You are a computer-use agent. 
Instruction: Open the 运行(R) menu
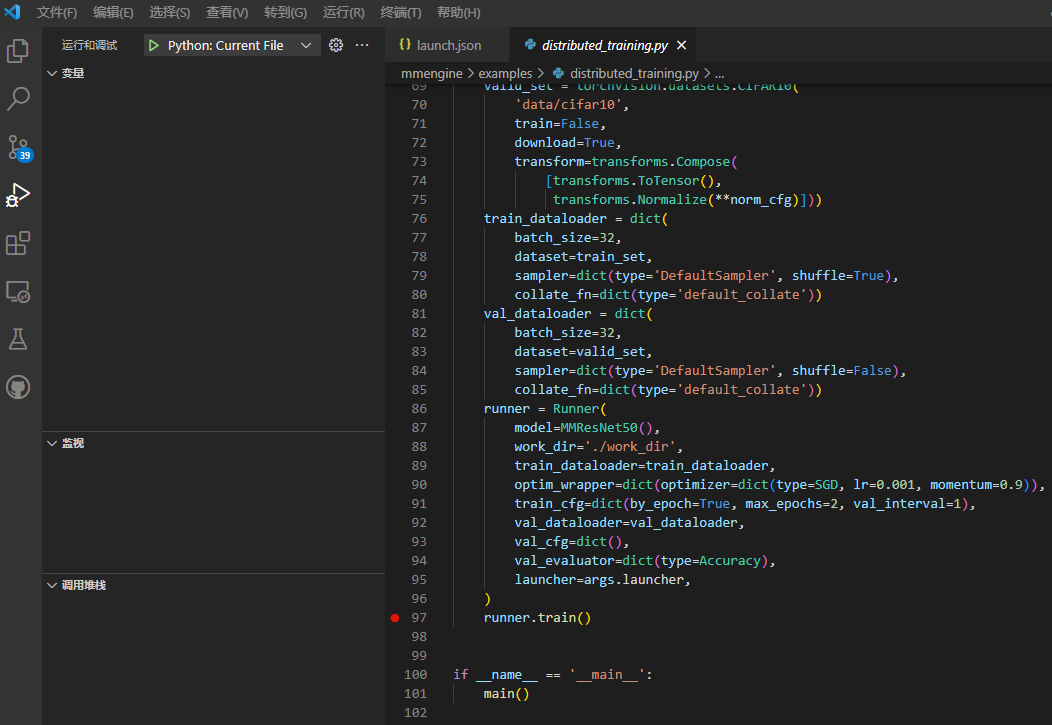(344, 13)
